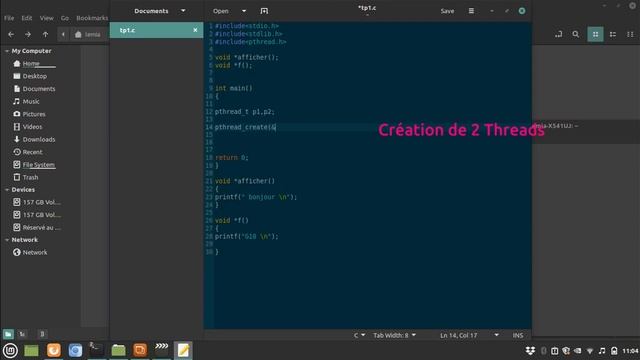Viewport: 640px width, 360px height.
Task: Open the C language selector dropdown
Action: [x=359, y=335]
